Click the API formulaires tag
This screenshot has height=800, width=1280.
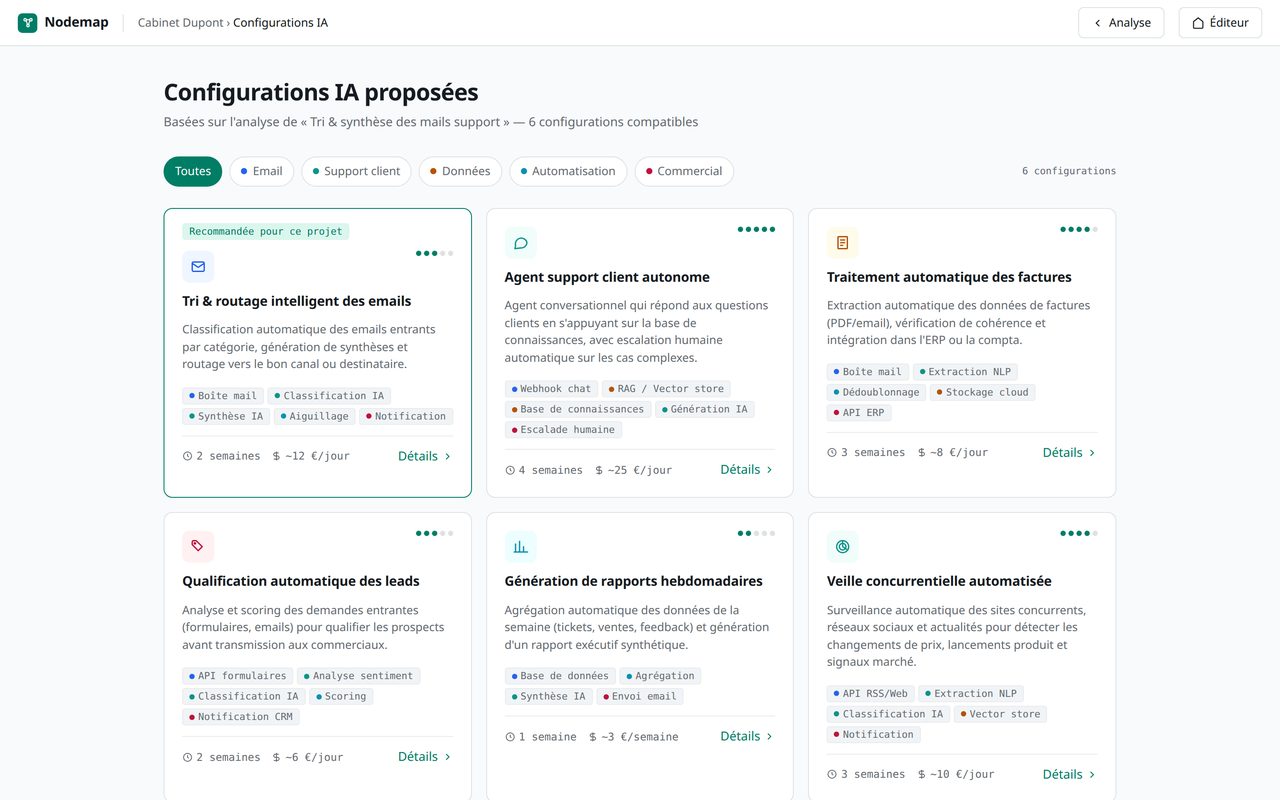pyautogui.click(x=238, y=676)
